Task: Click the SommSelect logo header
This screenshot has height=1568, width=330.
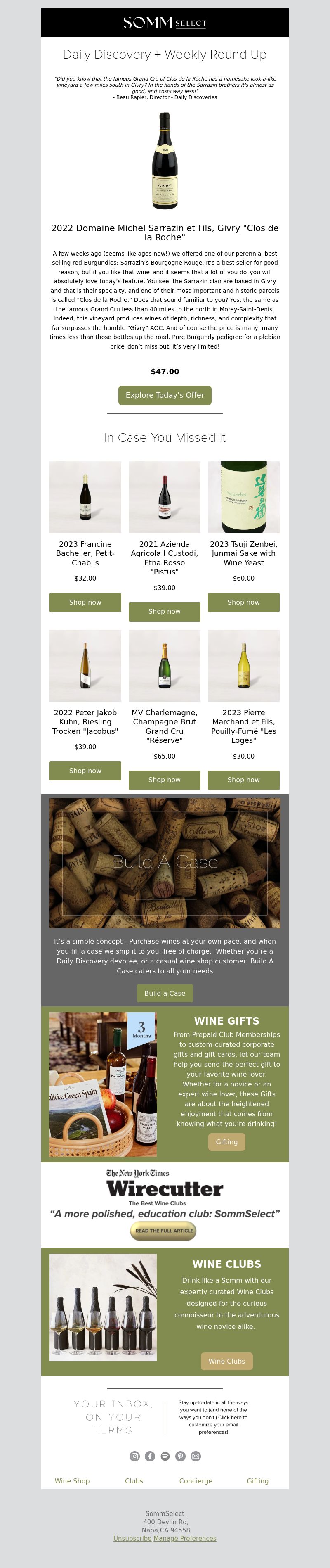Action: [x=165, y=23]
